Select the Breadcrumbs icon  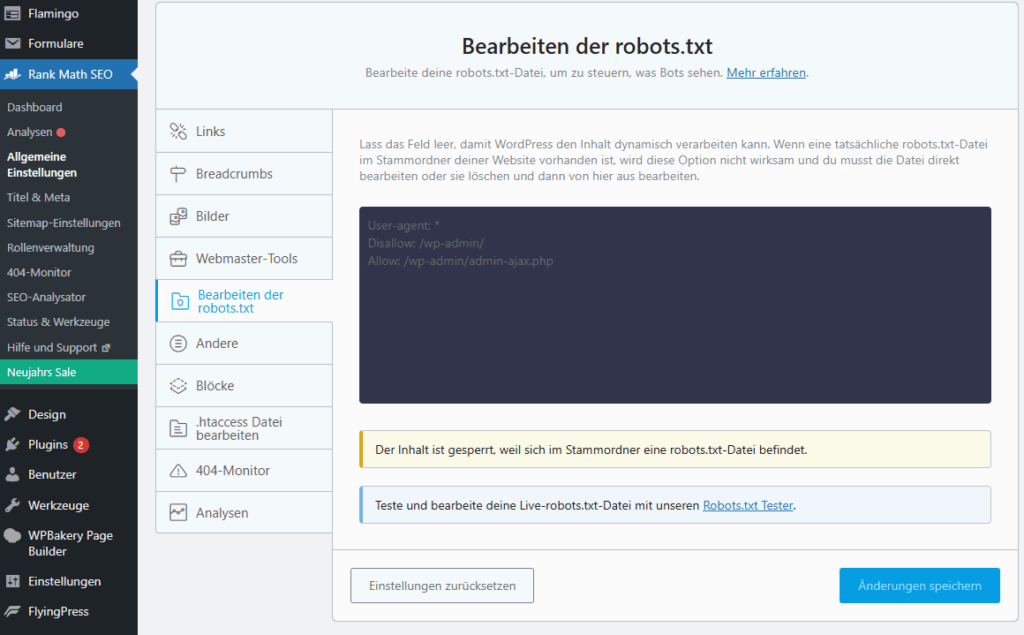pos(179,173)
